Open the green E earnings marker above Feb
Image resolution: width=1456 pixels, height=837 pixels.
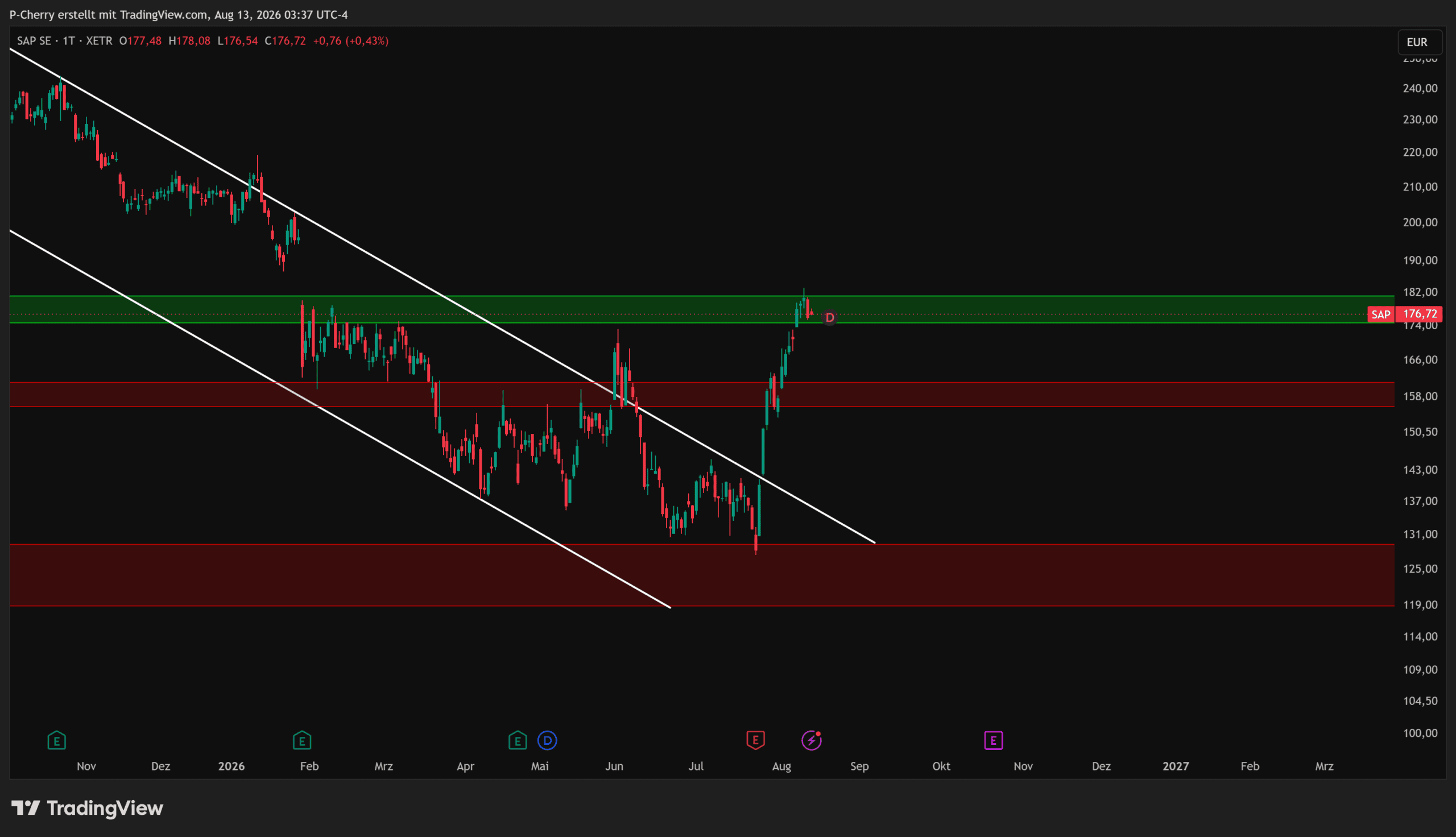coord(302,740)
